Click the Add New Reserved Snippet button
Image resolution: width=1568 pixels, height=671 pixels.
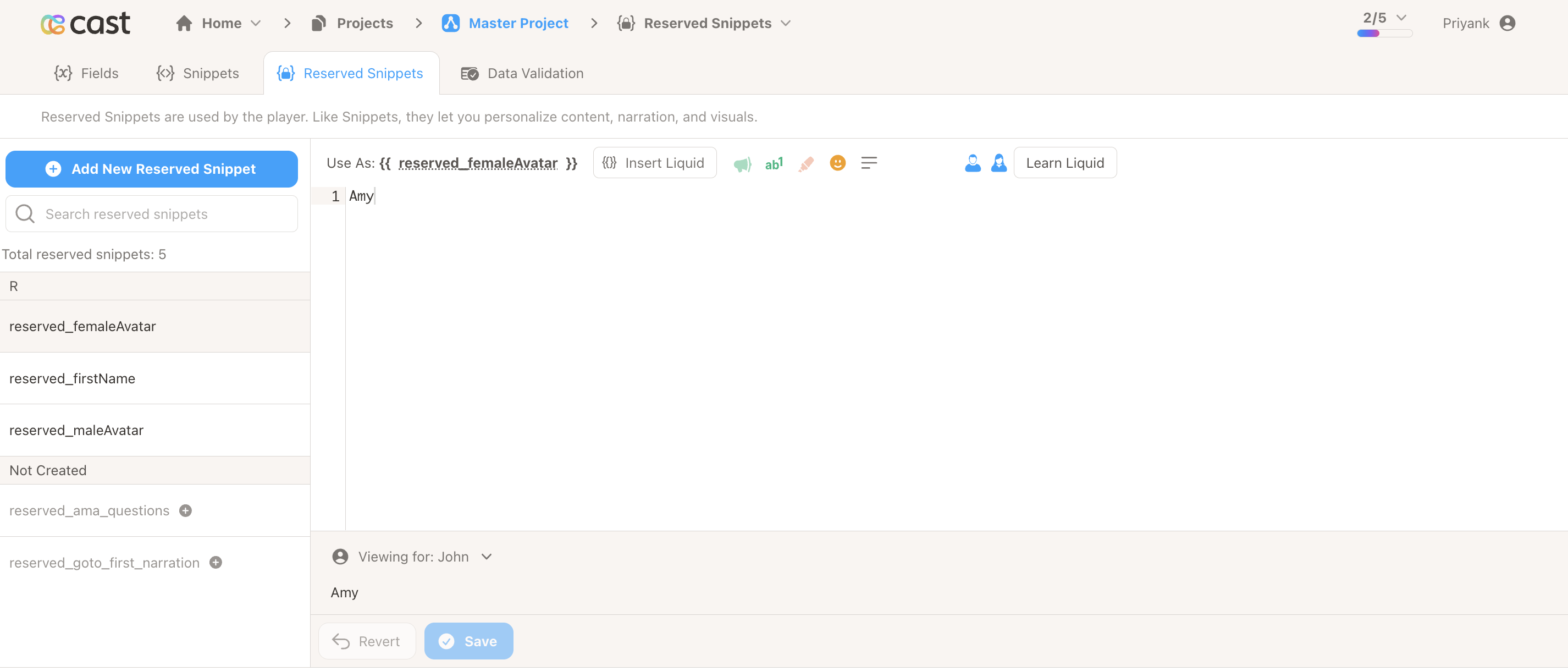click(151, 169)
